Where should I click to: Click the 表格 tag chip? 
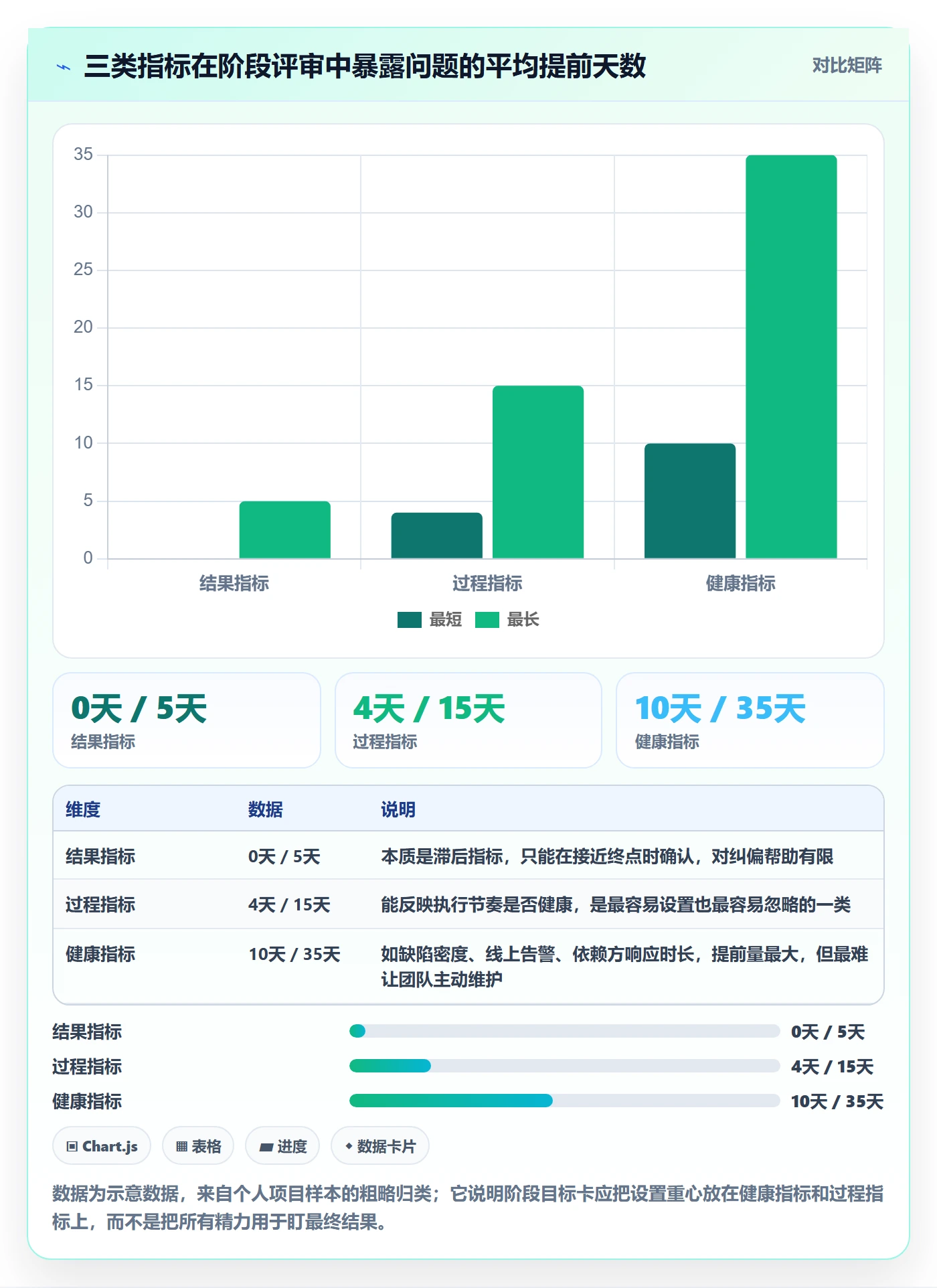(198, 1146)
